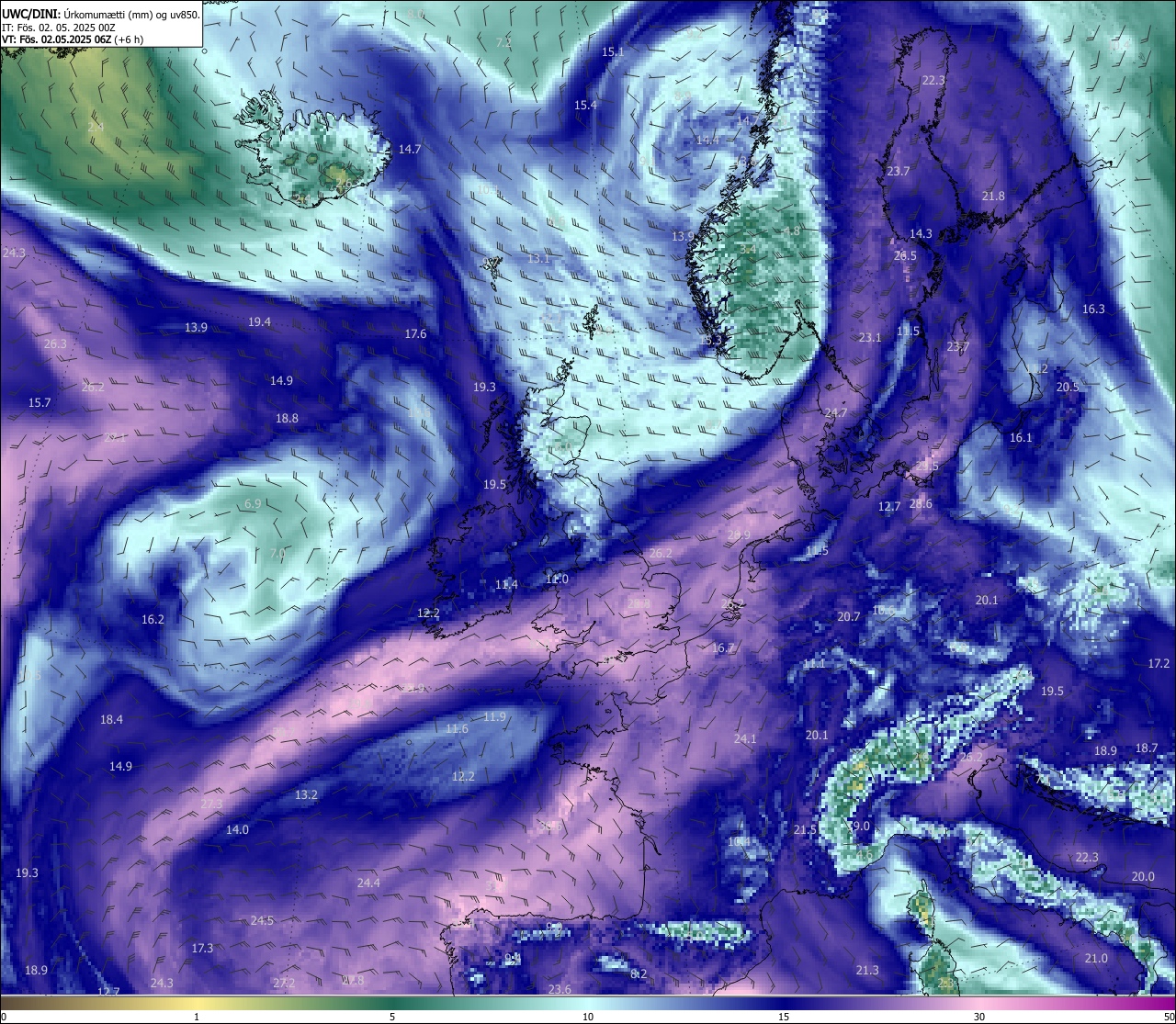1176x1024 pixels.
Task: Click the 14.0 value on the map
Action: [x=237, y=830]
